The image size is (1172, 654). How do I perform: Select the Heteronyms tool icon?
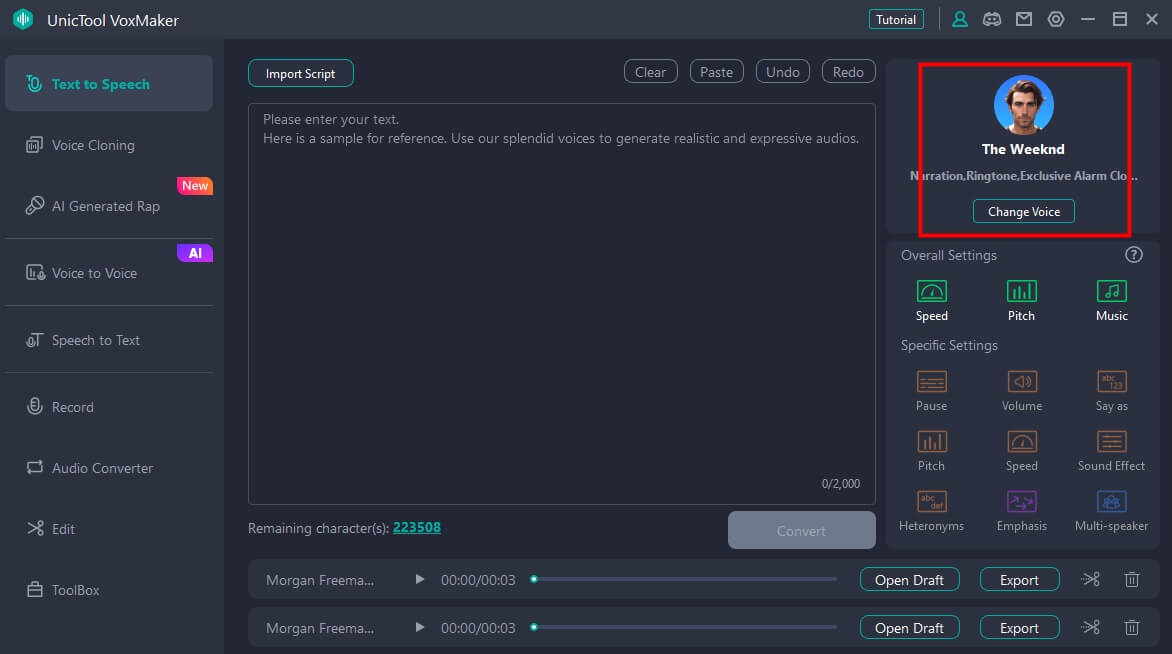tap(931, 502)
